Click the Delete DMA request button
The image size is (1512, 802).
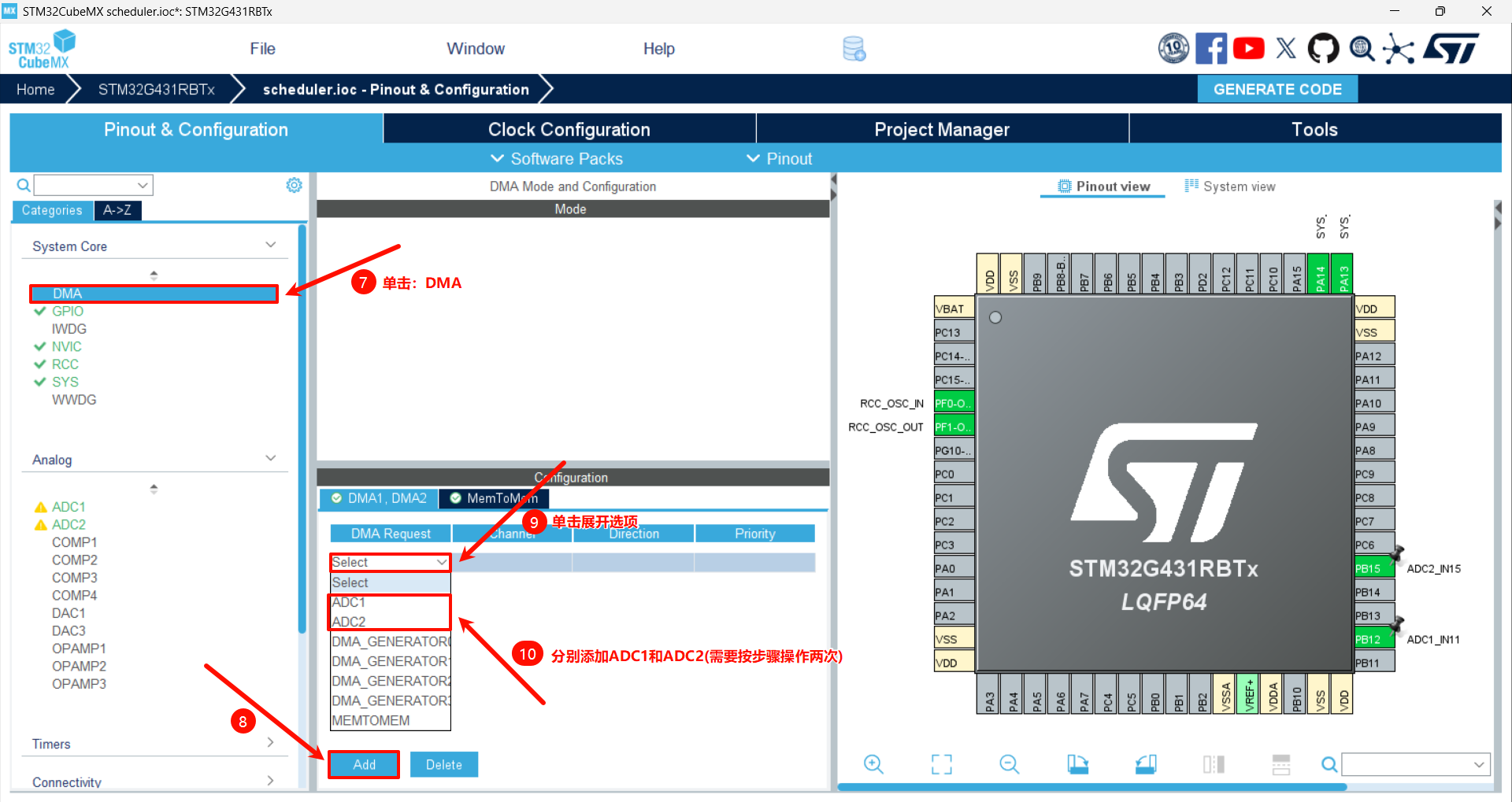click(444, 764)
